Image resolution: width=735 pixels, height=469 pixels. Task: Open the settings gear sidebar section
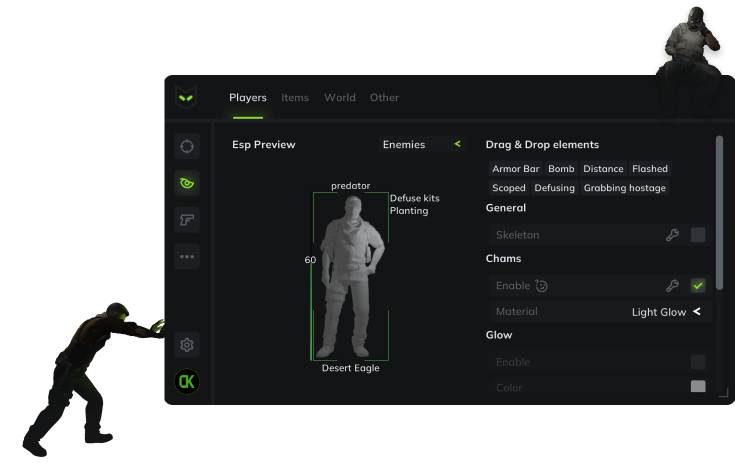(x=187, y=345)
